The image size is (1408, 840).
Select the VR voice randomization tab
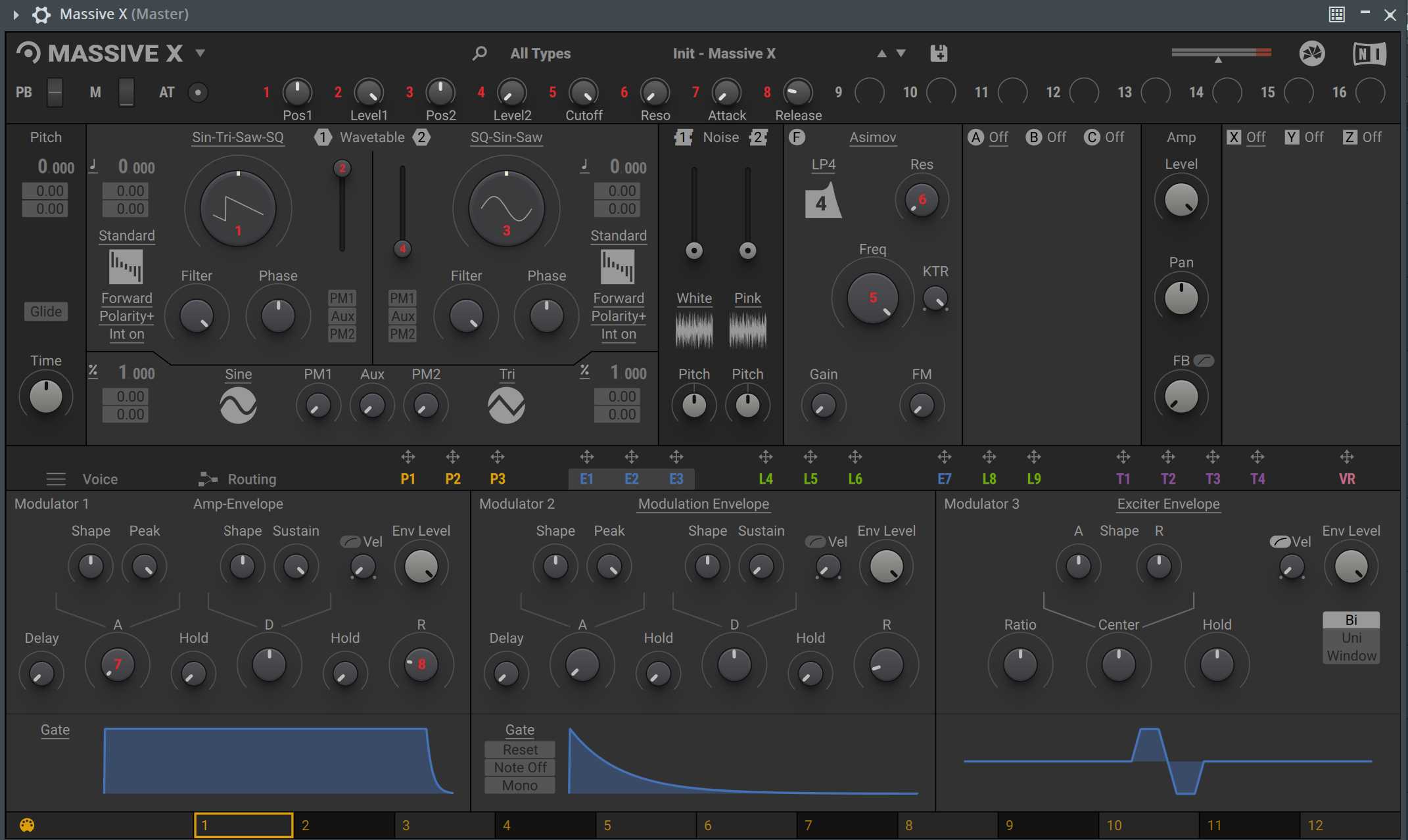click(x=1346, y=479)
